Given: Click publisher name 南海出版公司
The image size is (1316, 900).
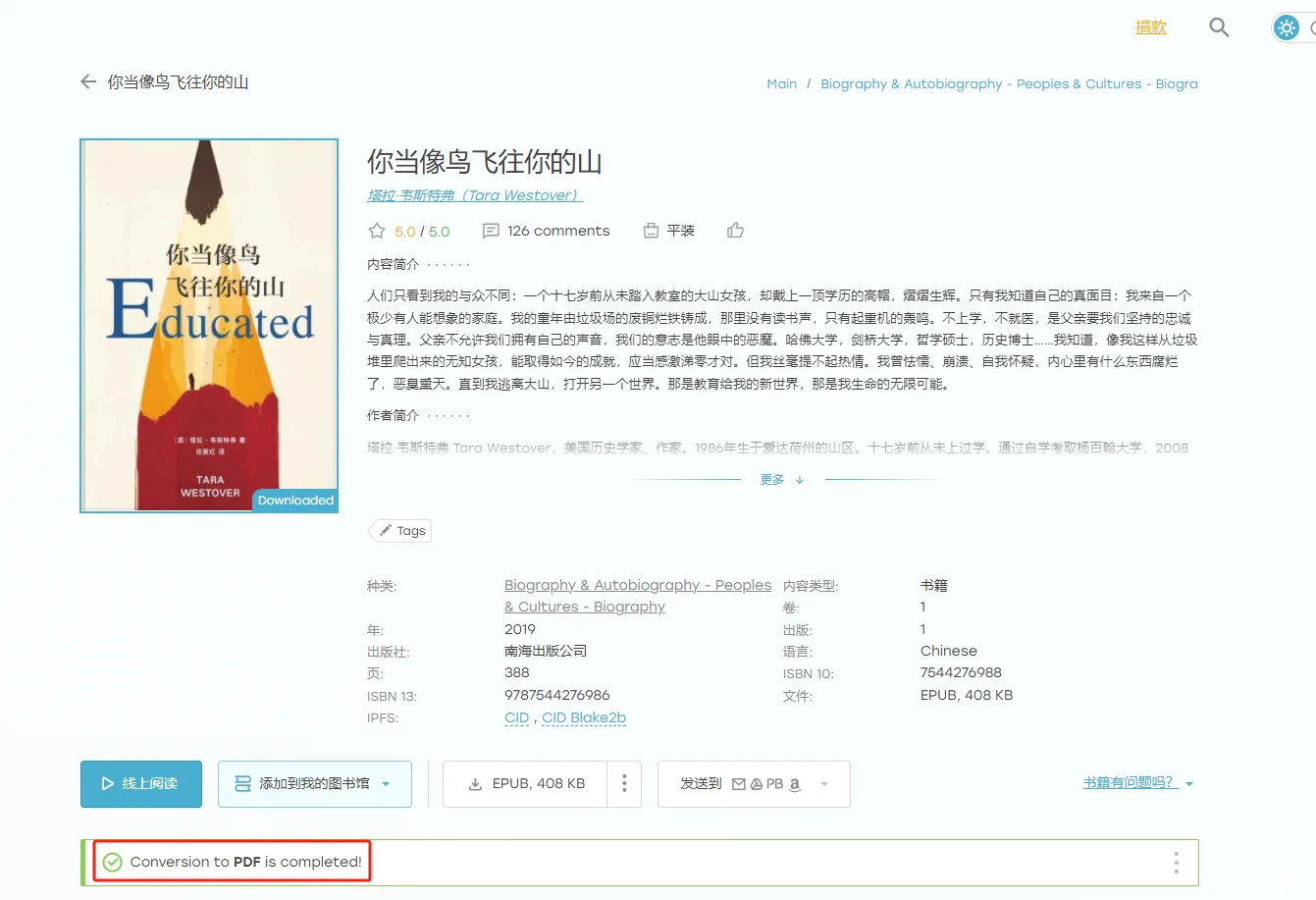Looking at the screenshot, I should tap(546, 651).
